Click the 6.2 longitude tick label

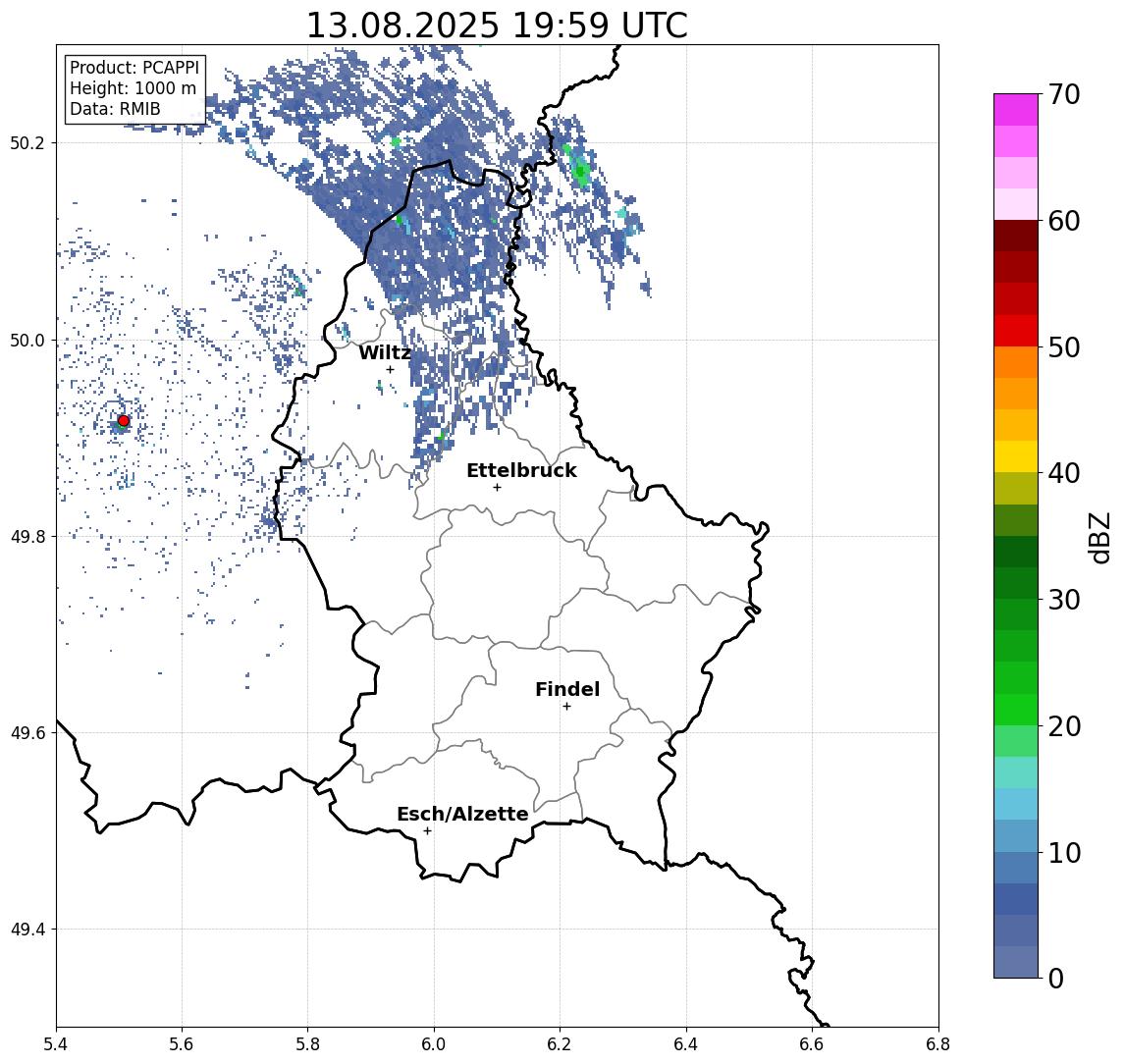[x=560, y=1044]
